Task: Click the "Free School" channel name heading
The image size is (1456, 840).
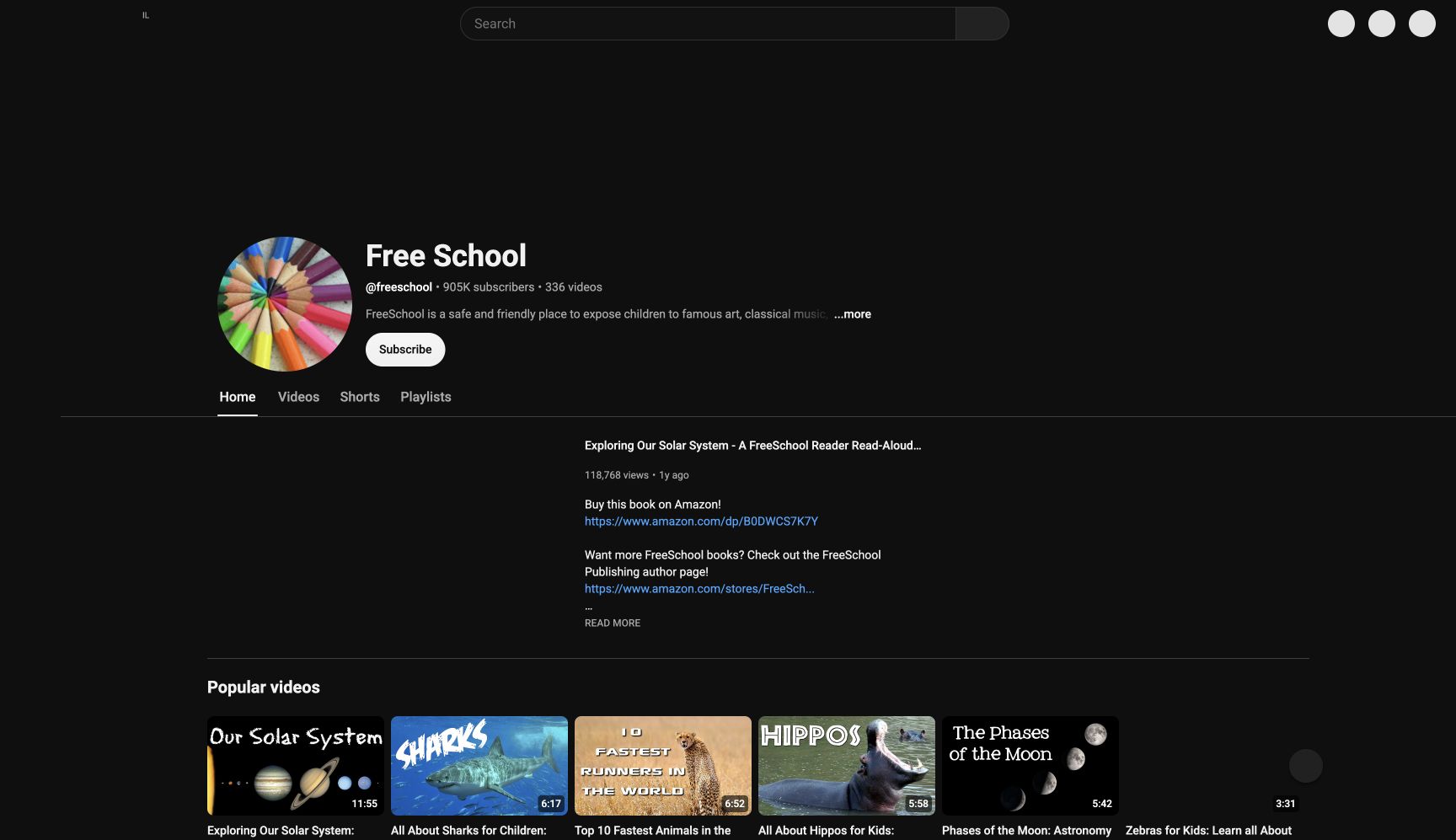Action: pos(446,256)
